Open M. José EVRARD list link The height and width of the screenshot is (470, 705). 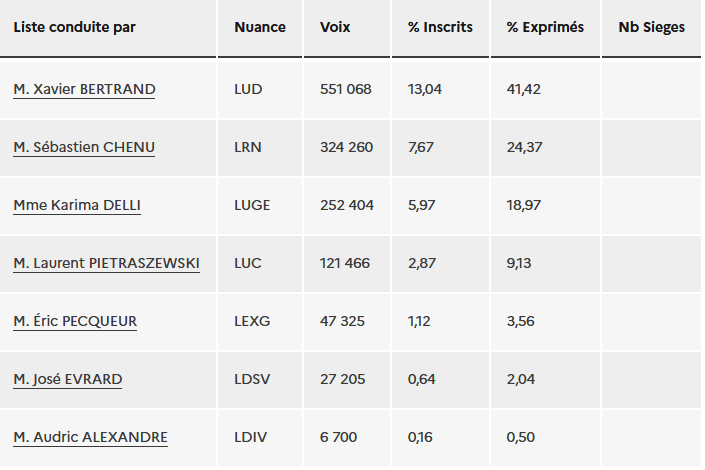67,379
